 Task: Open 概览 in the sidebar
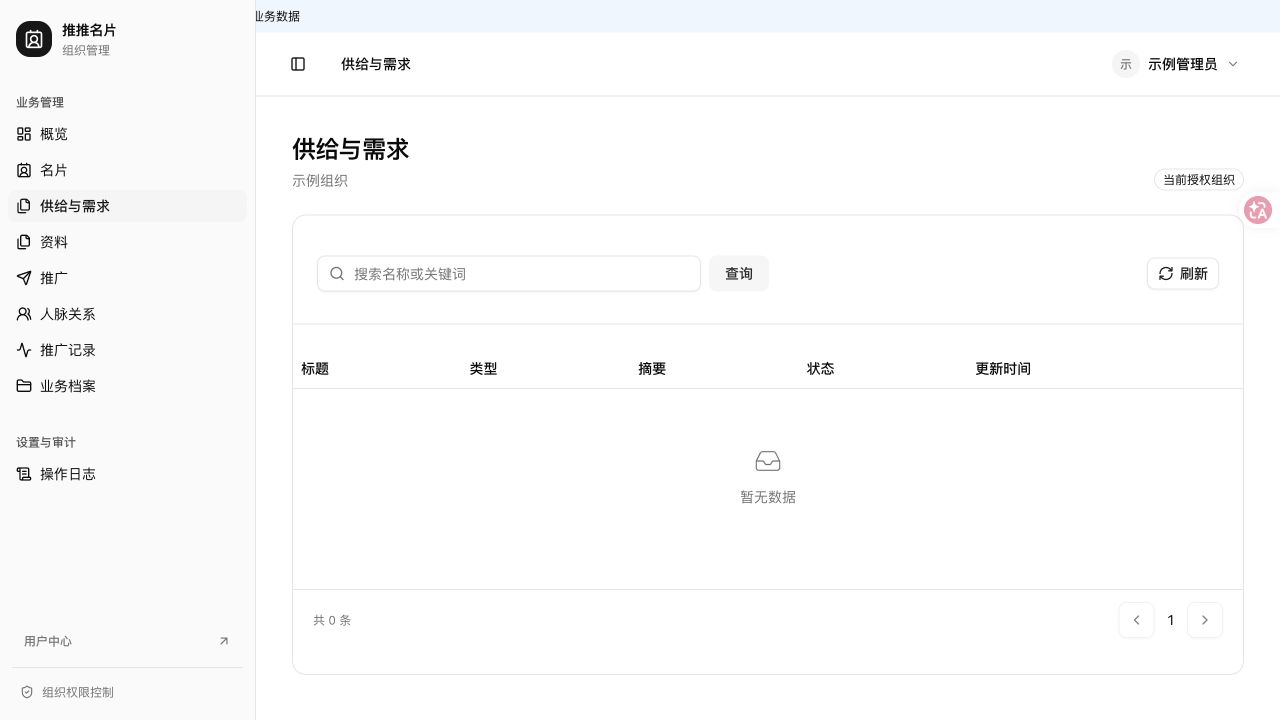point(127,134)
